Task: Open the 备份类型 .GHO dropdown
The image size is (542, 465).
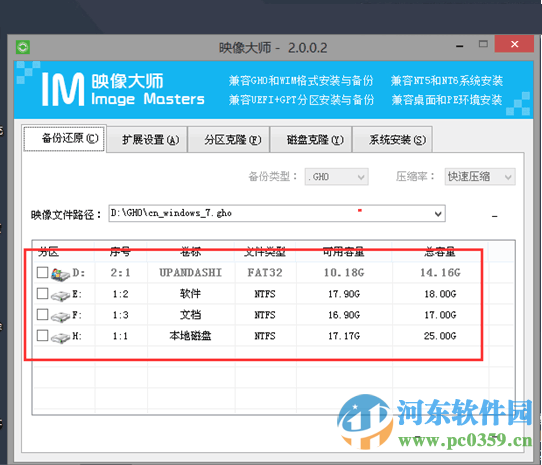Action: pyautogui.click(x=336, y=177)
